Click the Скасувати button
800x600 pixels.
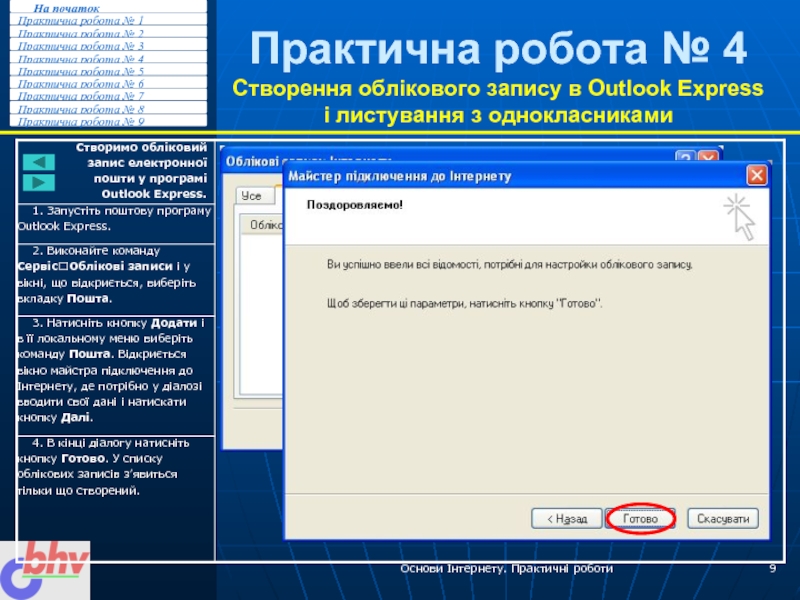coord(723,519)
